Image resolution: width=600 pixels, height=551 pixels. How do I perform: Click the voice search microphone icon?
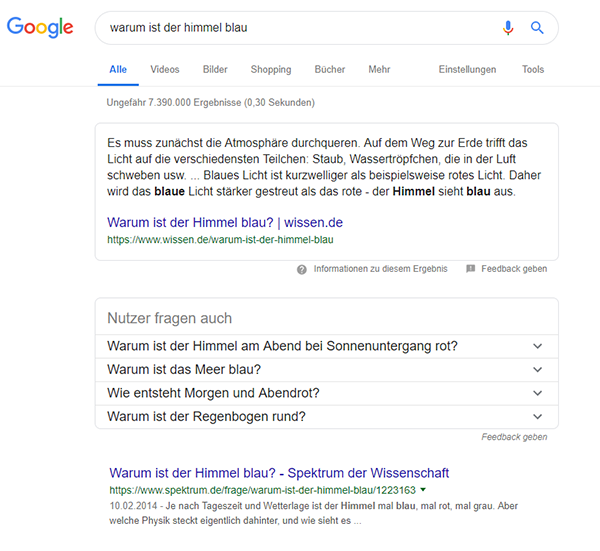(x=508, y=28)
